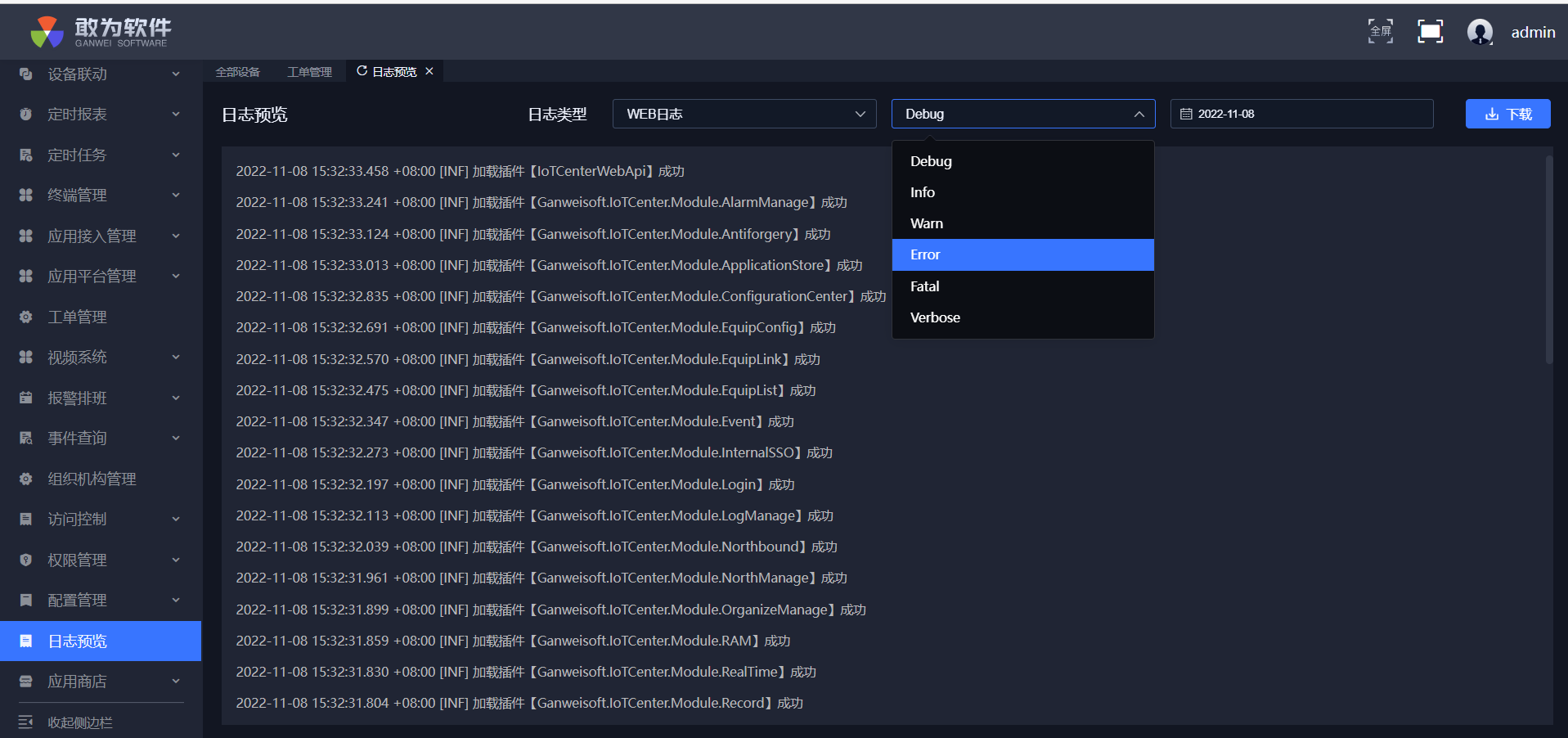
Task: Switch to the 全部设备 tab
Action: (238, 72)
